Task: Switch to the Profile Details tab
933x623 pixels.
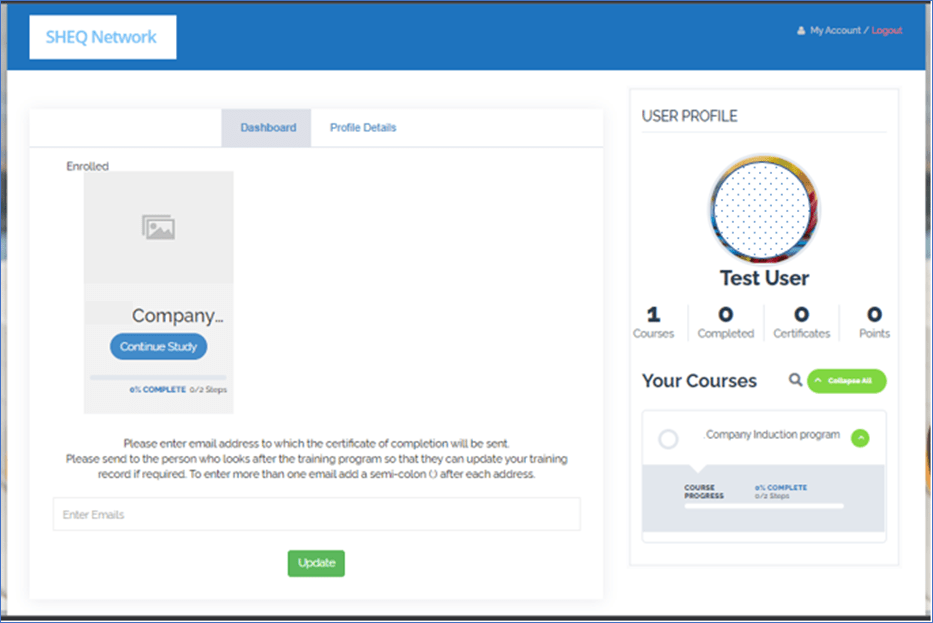Action: (x=361, y=127)
